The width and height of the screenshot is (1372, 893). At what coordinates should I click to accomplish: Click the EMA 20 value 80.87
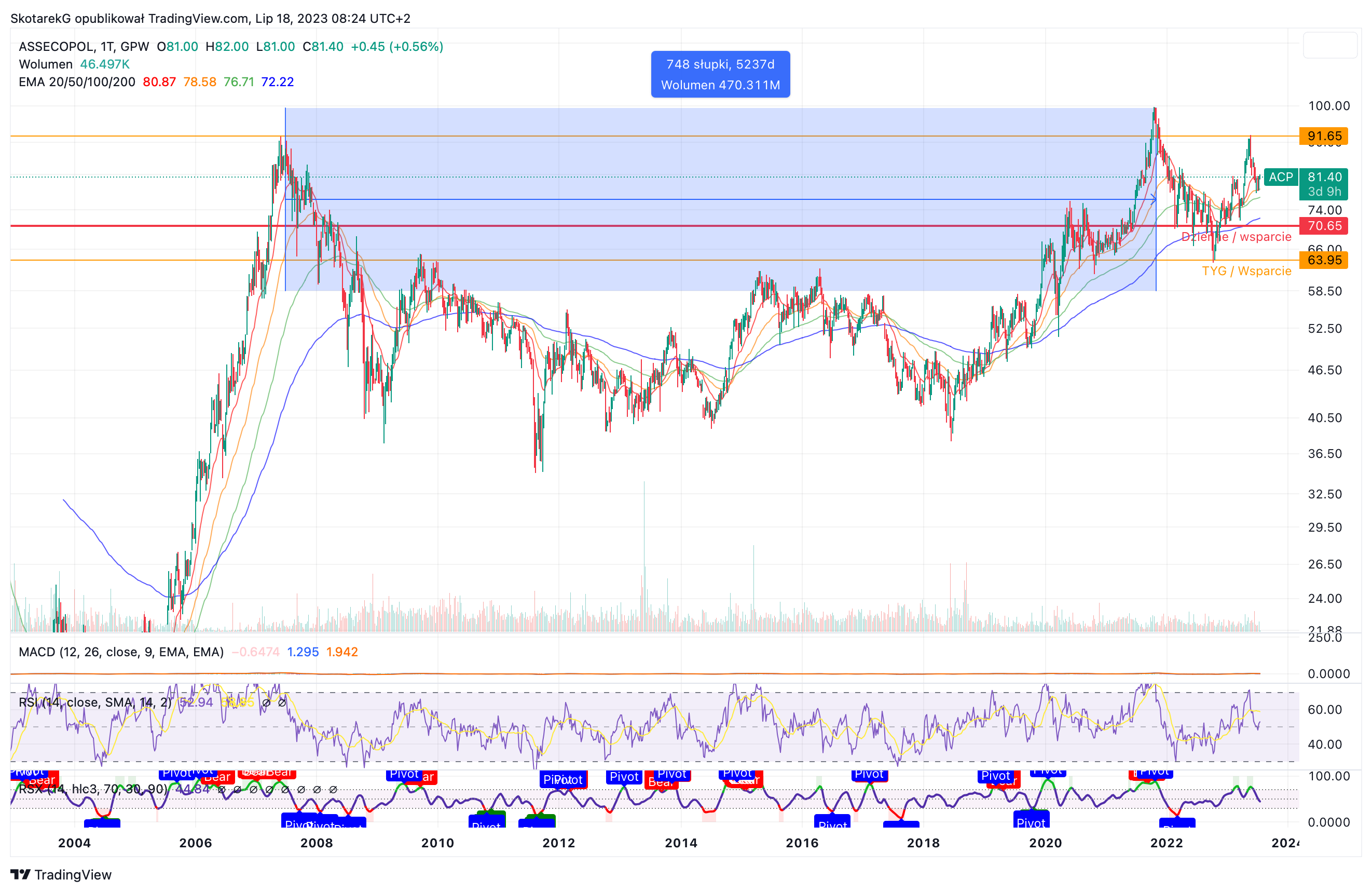[159, 82]
